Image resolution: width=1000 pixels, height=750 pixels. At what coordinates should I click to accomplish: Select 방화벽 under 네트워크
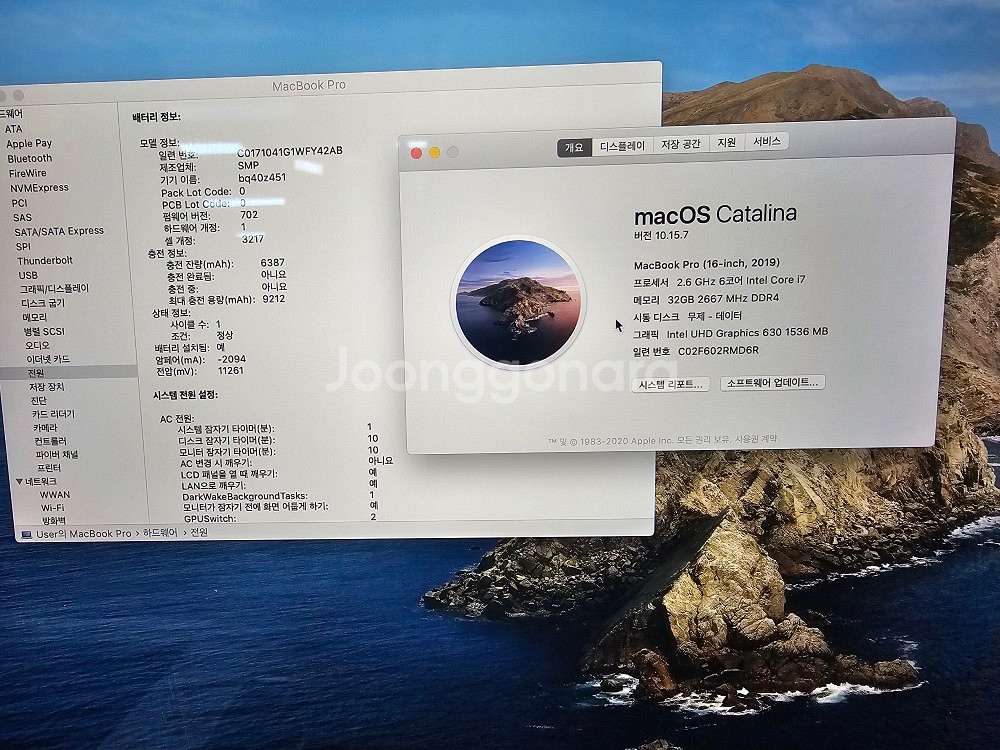click(x=54, y=521)
